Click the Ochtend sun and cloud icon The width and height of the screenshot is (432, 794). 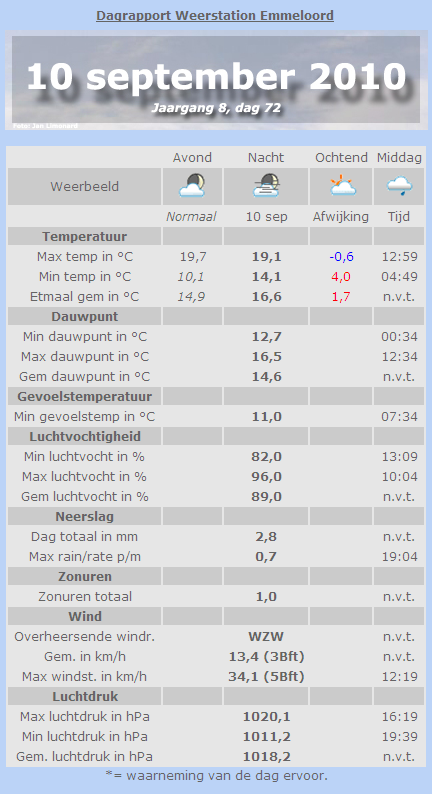point(341,186)
